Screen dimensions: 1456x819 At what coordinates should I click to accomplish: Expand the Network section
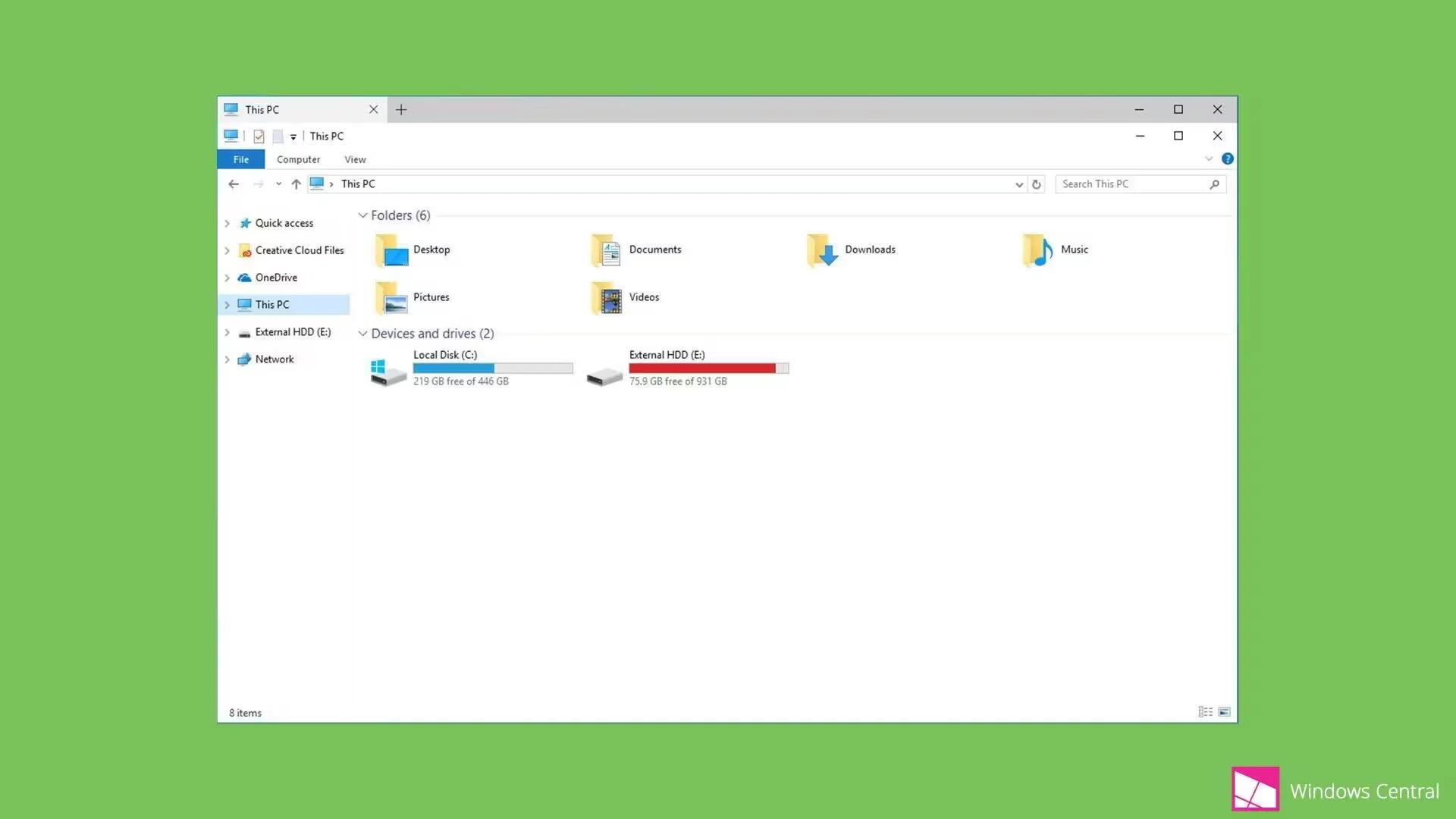pyautogui.click(x=227, y=358)
